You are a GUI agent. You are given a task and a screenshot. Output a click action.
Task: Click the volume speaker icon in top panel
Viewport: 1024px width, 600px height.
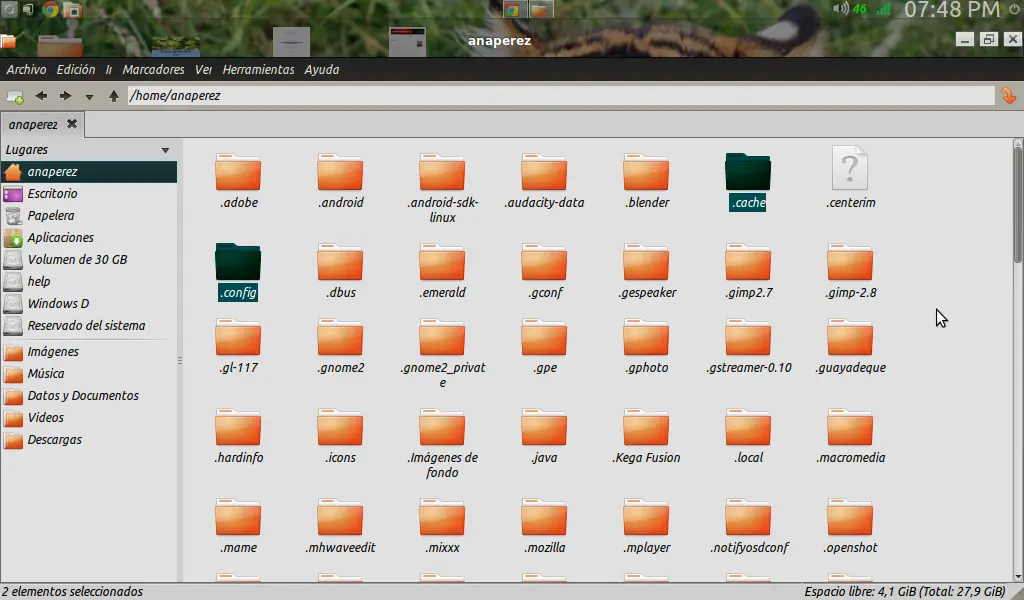tap(840, 8)
